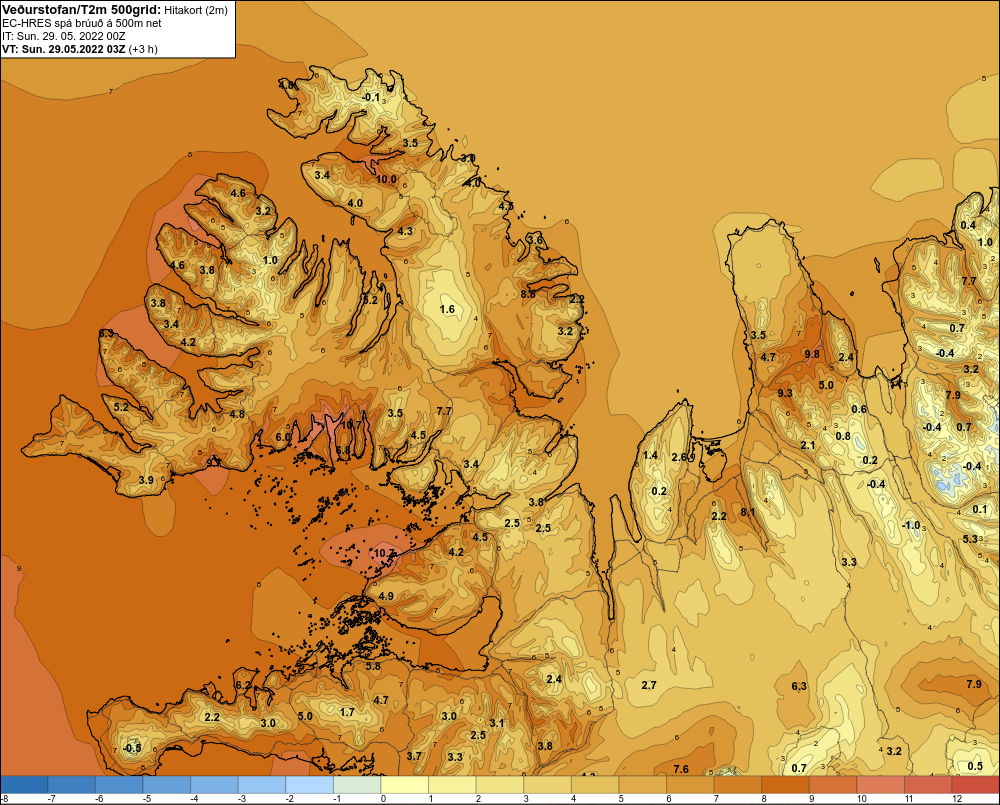This screenshot has width=1000, height=805.
Task: Click the legend swatch between 3 and 4
Action: [547, 785]
